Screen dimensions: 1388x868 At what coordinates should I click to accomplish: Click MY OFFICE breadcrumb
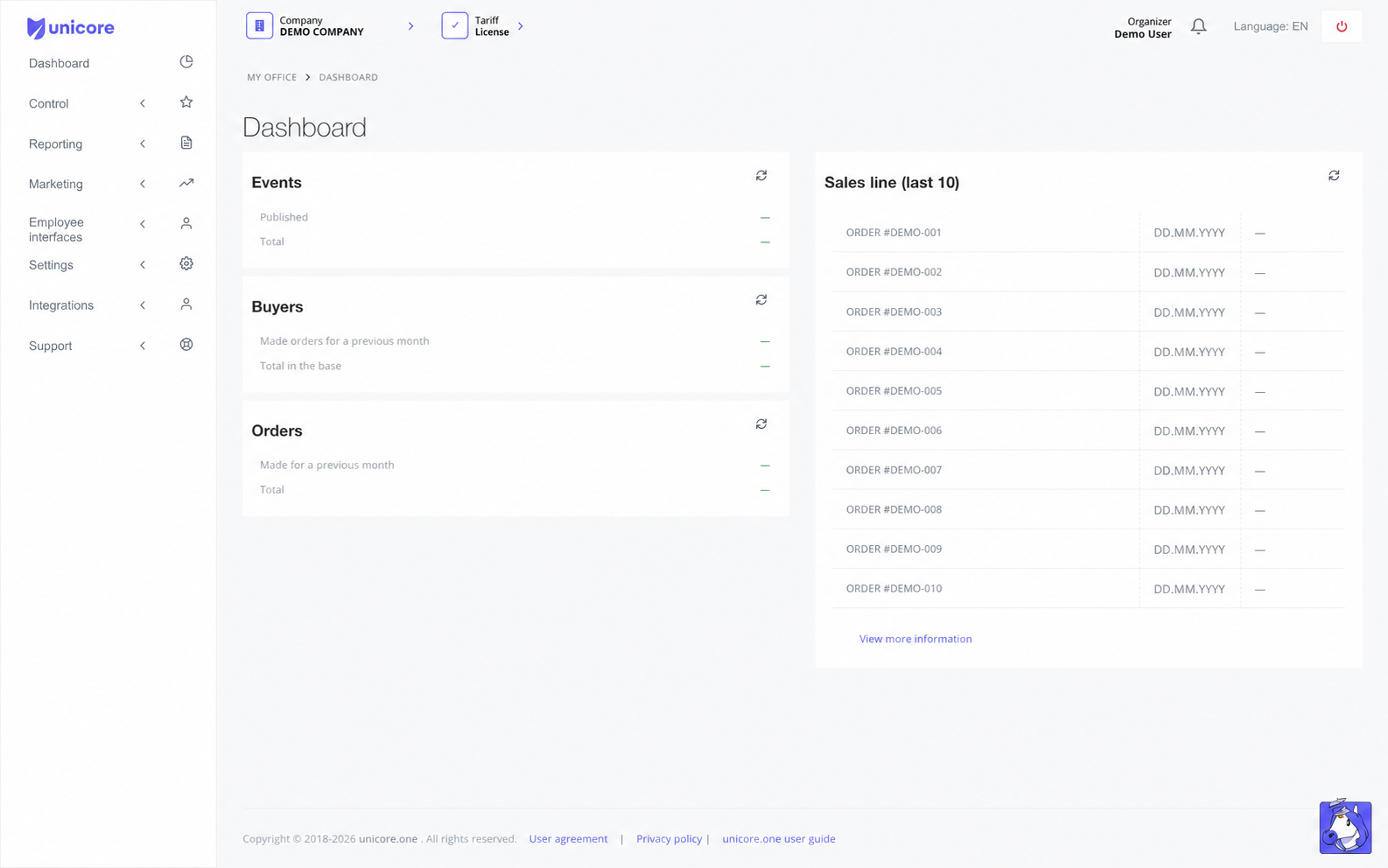point(272,77)
